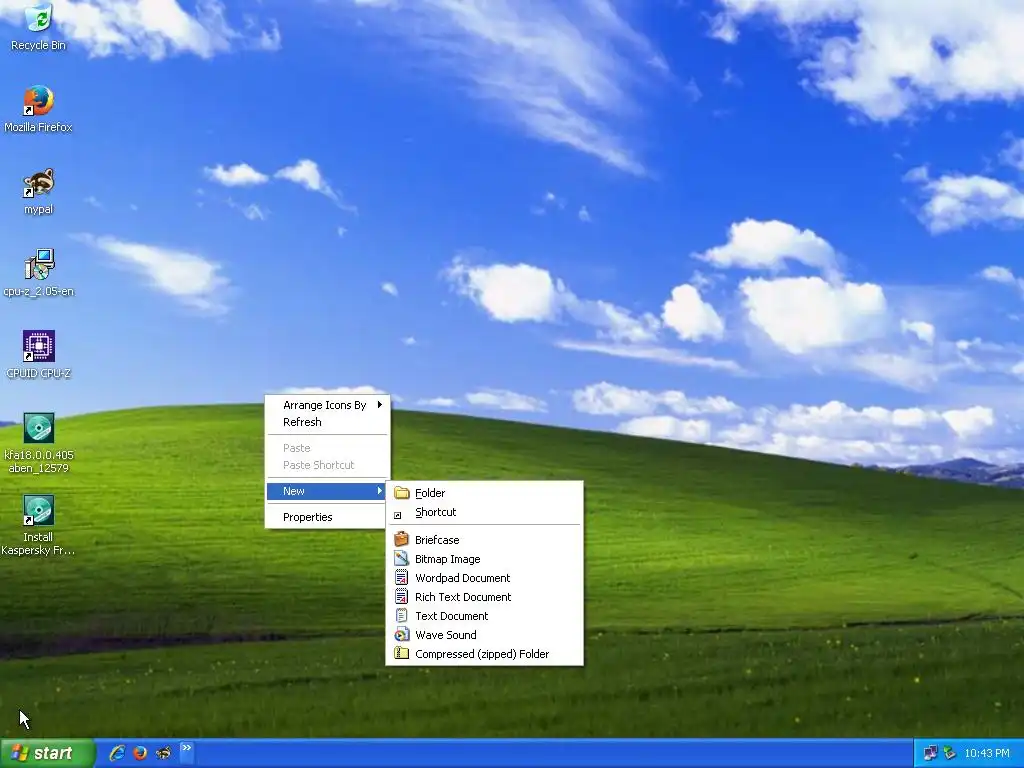
Task: Create a new Bitmap Image
Action: point(485,559)
